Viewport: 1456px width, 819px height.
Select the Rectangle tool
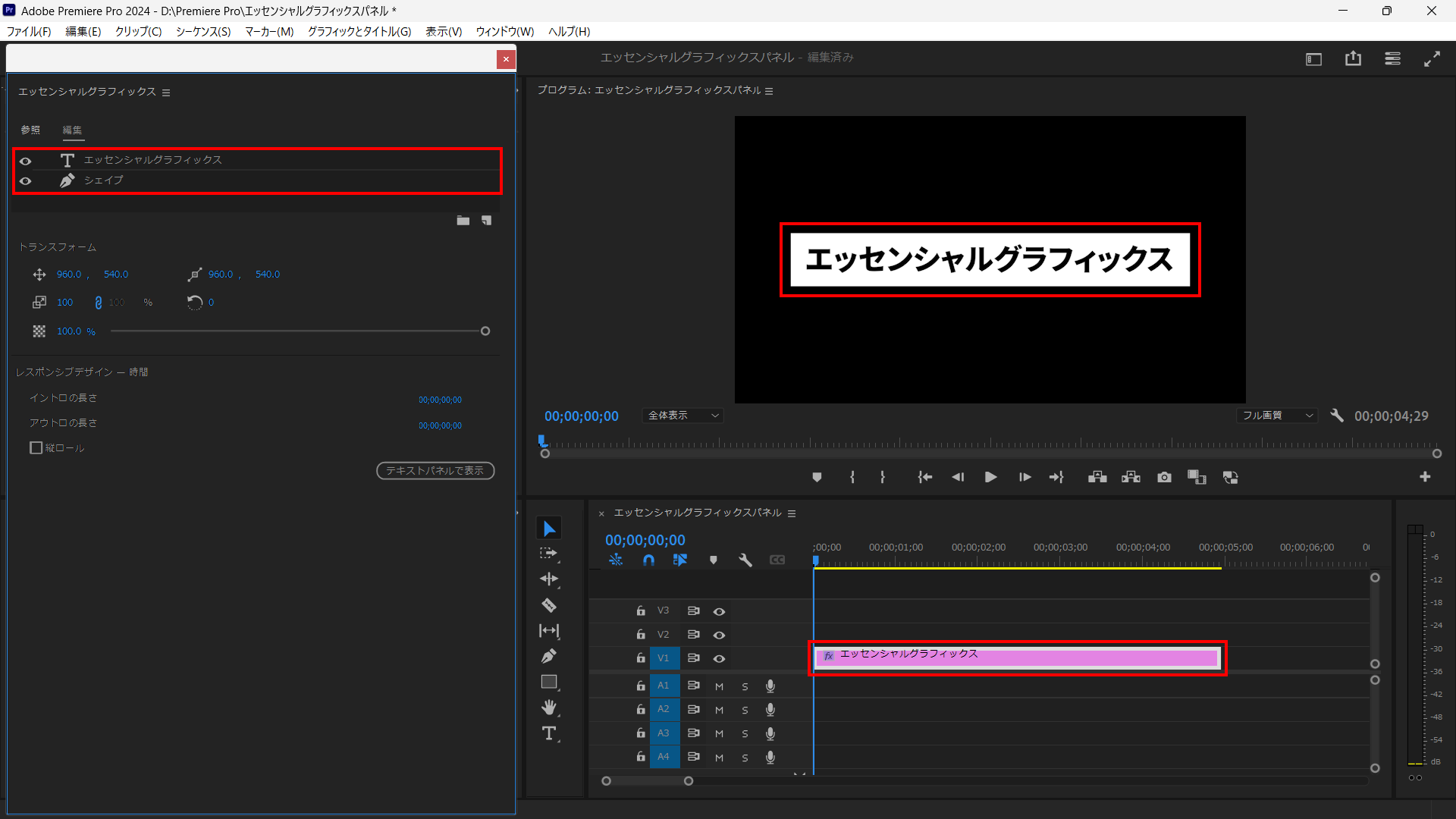tap(549, 682)
